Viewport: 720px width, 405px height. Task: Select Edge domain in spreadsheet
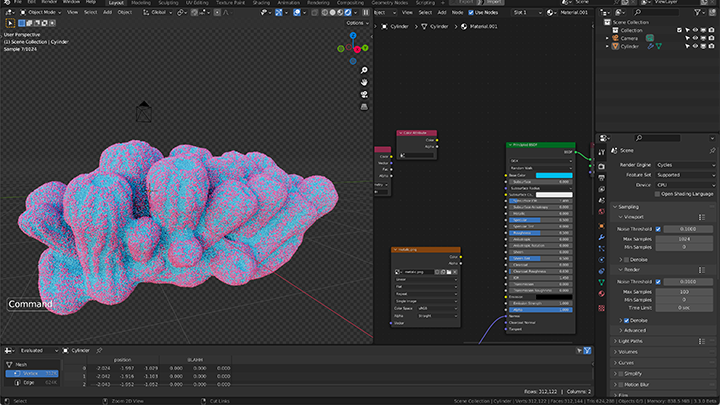tap(32, 382)
